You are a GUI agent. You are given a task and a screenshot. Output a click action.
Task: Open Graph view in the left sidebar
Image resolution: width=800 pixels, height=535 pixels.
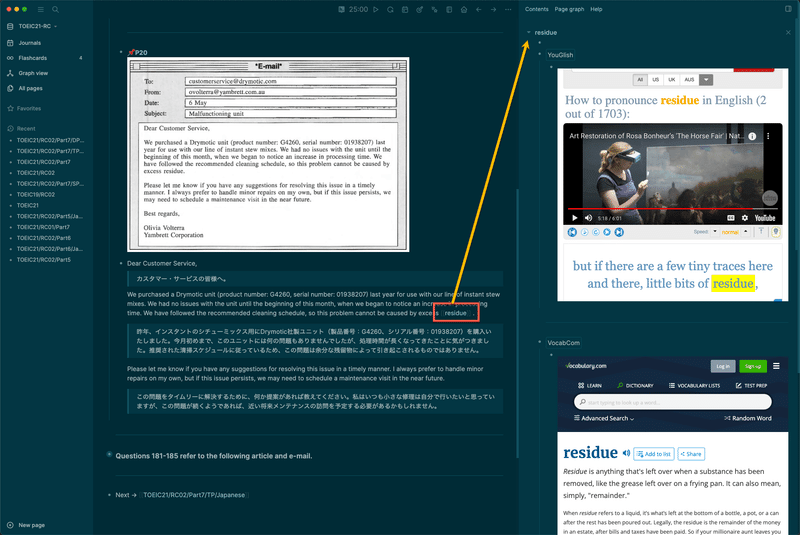33,73
